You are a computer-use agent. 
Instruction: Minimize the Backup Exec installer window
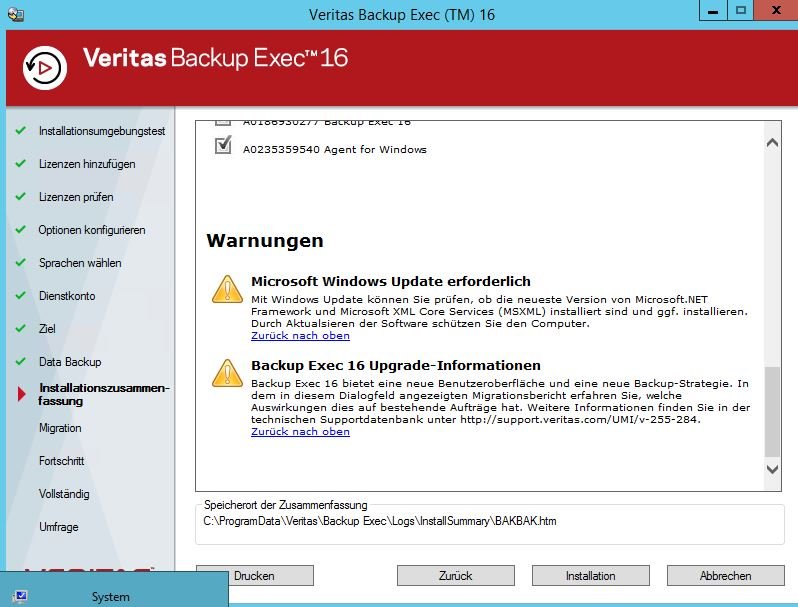pyautogui.click(x=713, y=10)
